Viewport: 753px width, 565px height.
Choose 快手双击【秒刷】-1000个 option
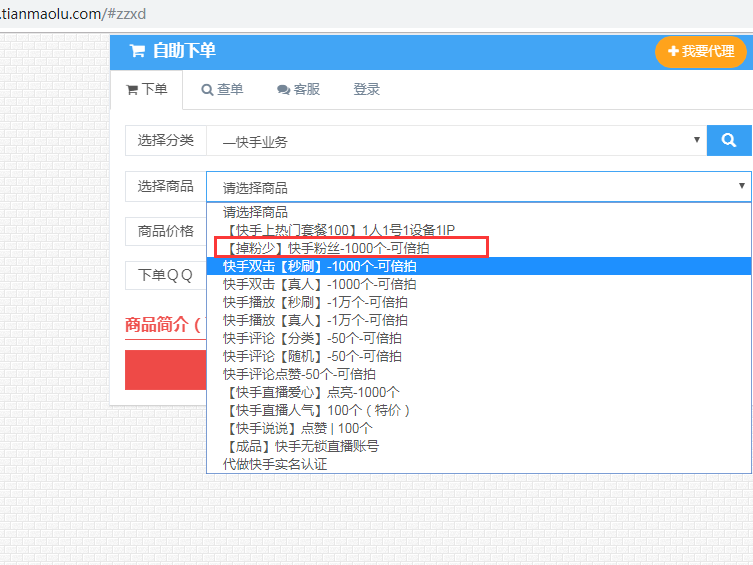coord(320,266)
